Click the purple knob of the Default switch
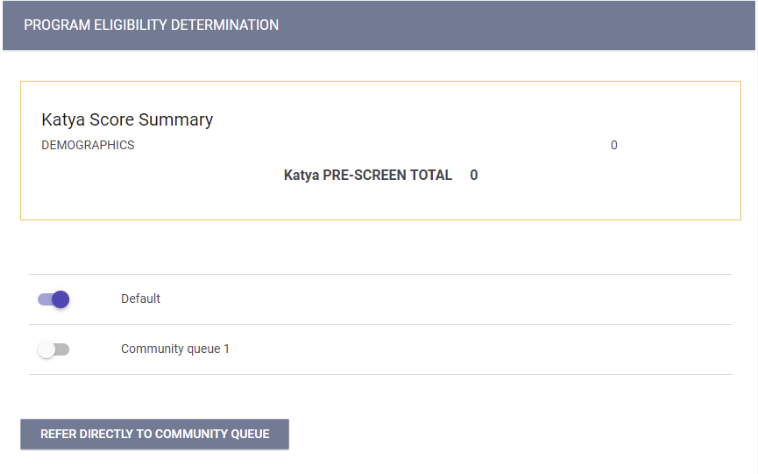Viewport: 758px width, 474px height. tap(61, 299)
